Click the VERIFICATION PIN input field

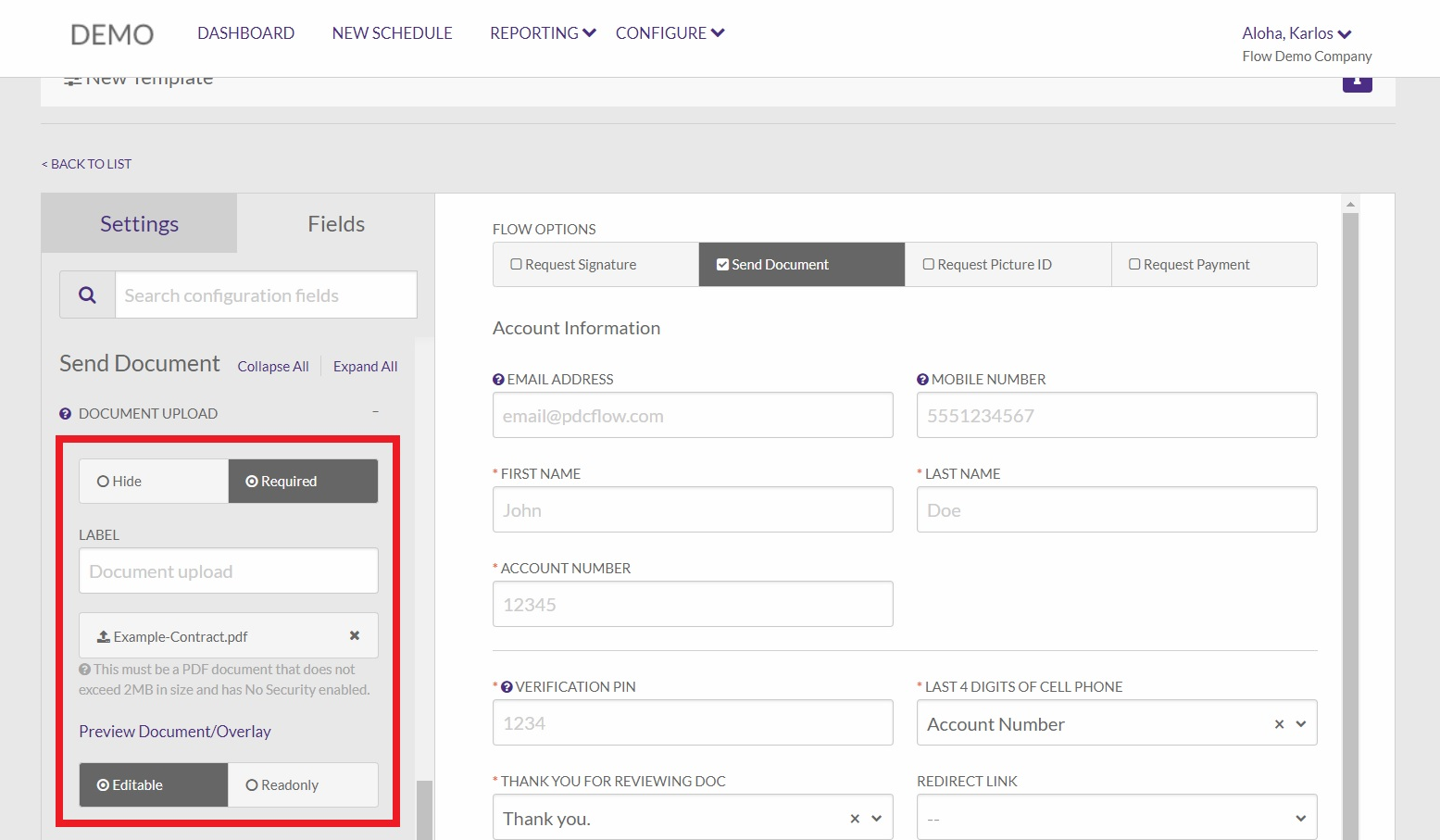pos(693,722)
